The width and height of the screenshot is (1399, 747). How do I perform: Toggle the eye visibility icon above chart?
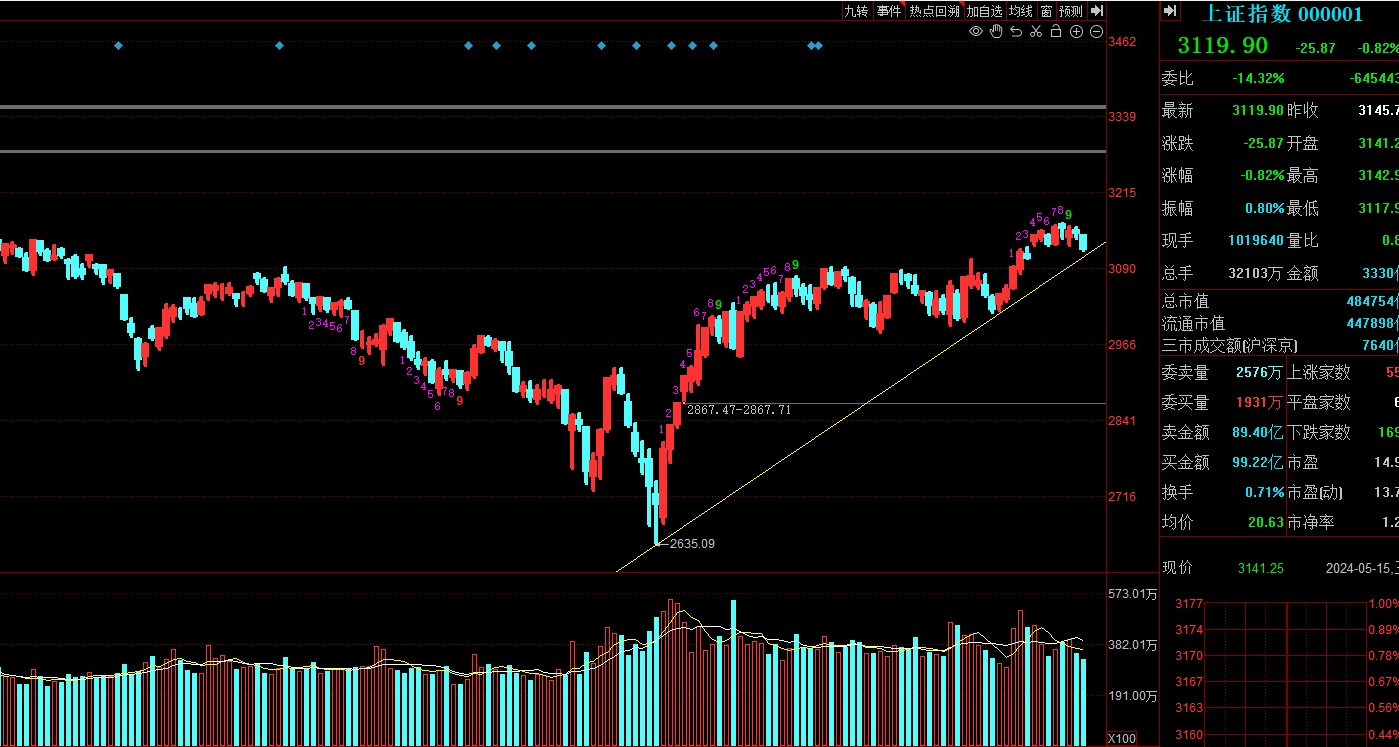click(x=976, y=31)
